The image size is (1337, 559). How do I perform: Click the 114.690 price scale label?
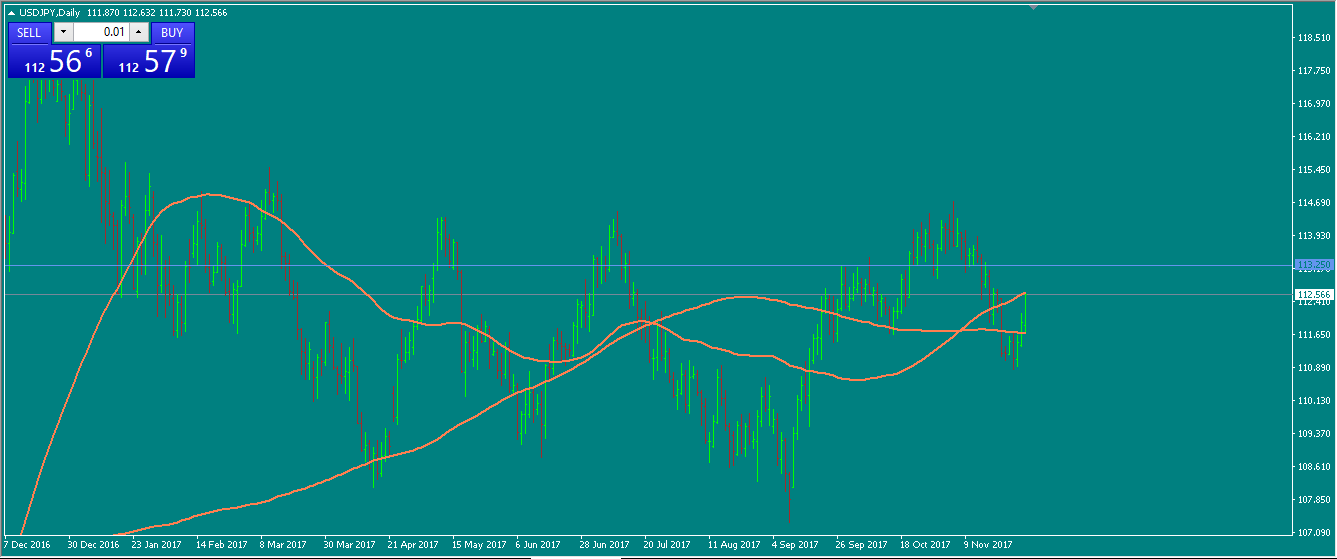[1313, 203]
